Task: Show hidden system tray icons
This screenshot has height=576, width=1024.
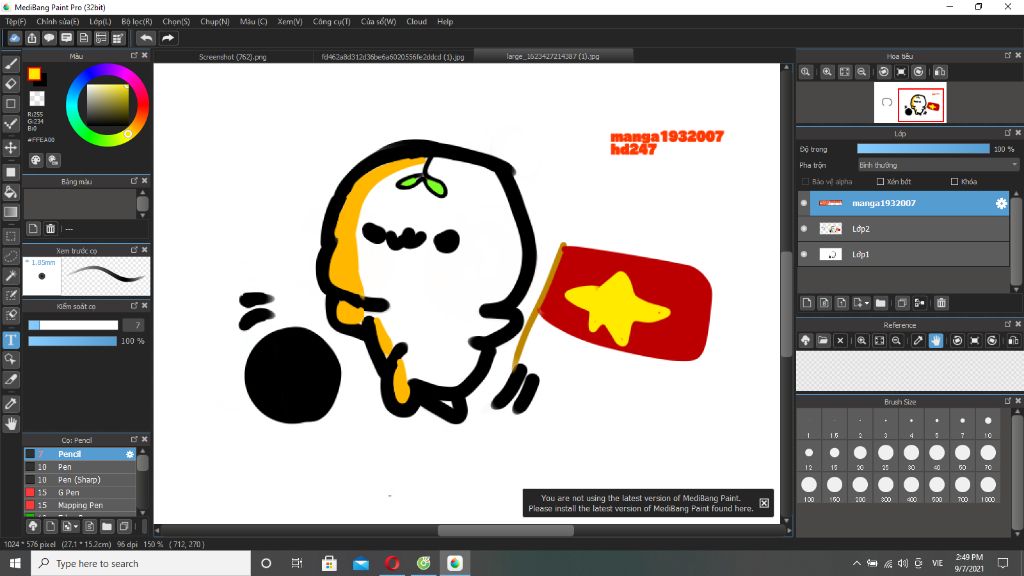Action: click(856, 563)
